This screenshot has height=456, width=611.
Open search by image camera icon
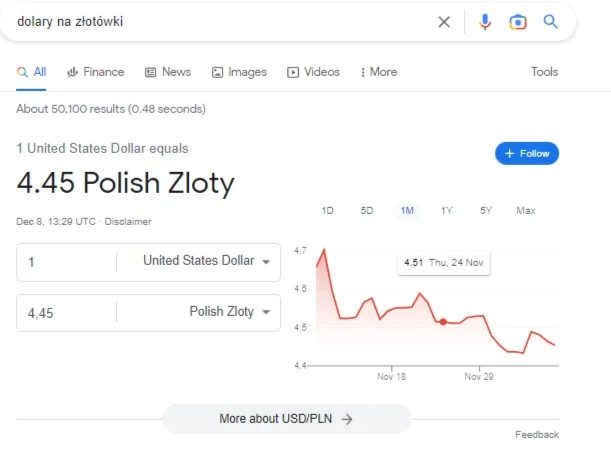pos(518,22)
